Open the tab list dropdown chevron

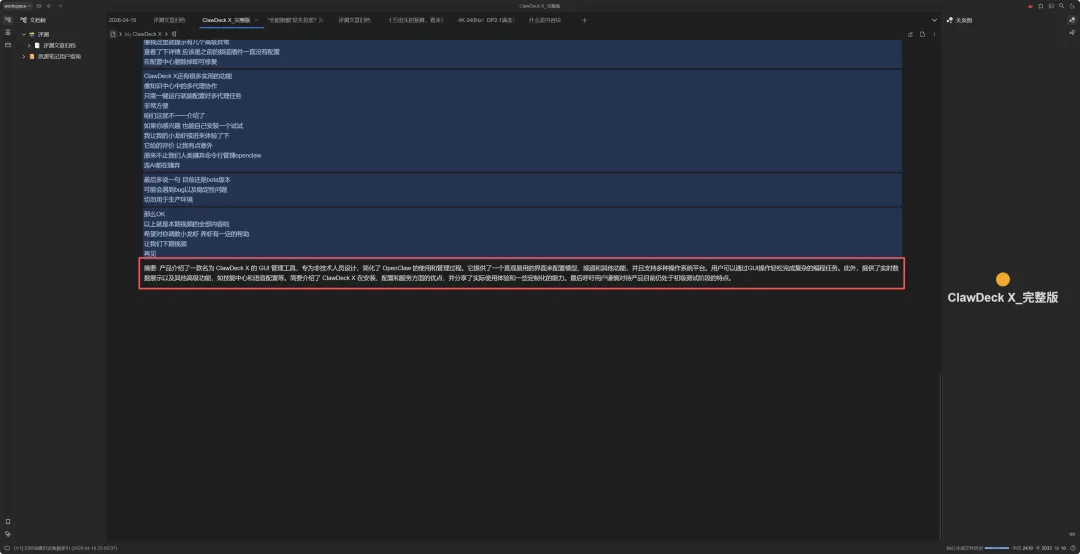(934, 20)
